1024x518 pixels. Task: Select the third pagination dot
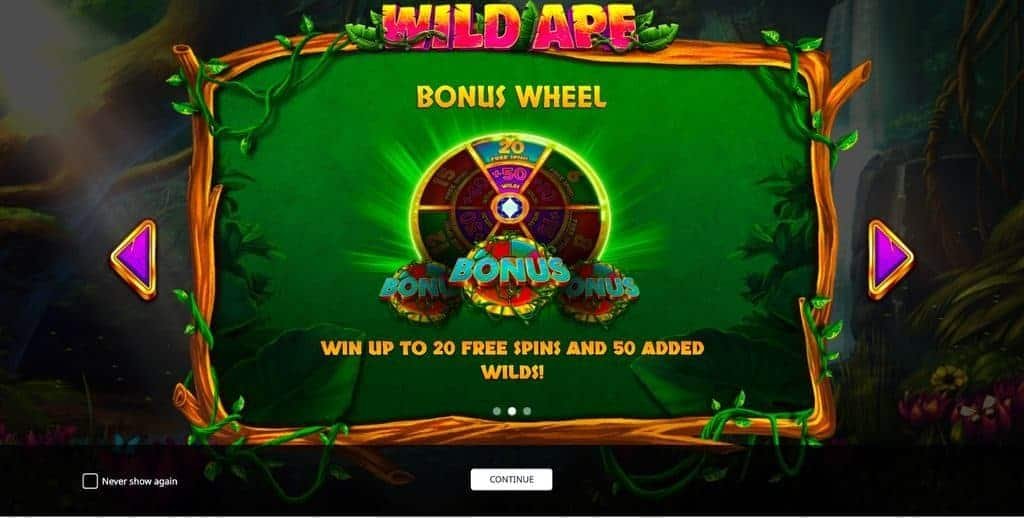coord(527,411)
